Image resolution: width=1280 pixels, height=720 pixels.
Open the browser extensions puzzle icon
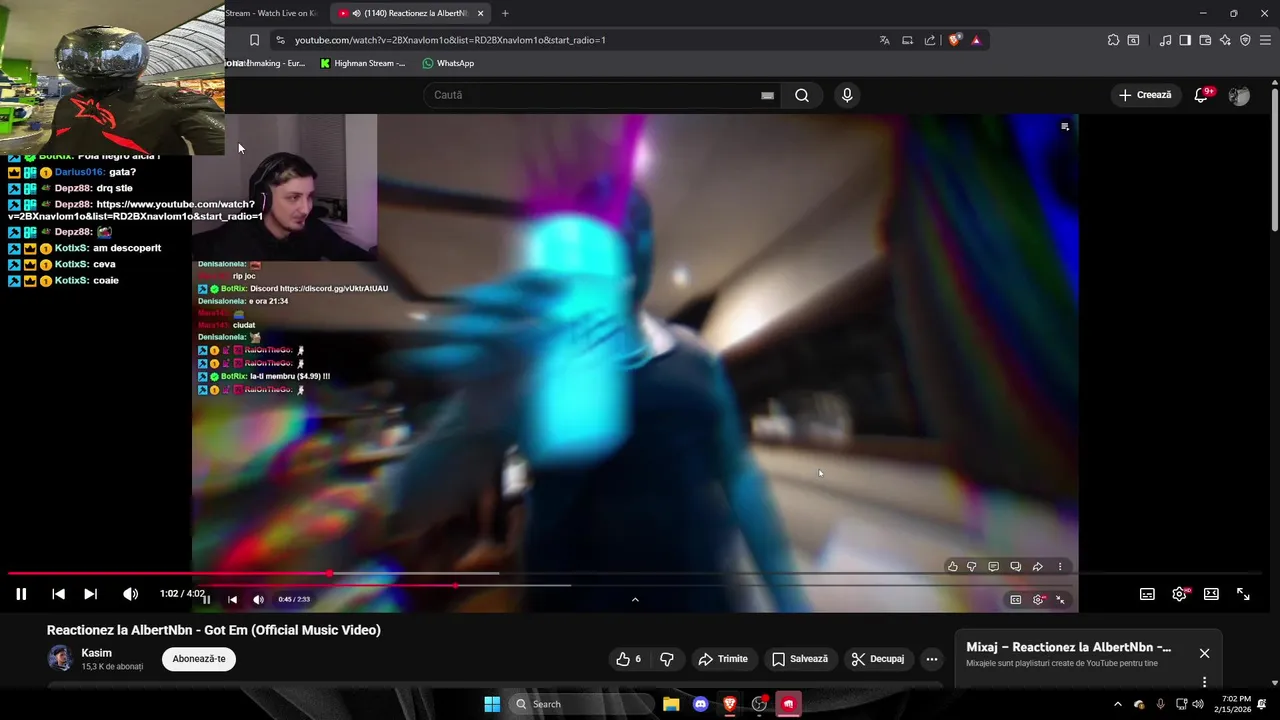pos(1113,40)
